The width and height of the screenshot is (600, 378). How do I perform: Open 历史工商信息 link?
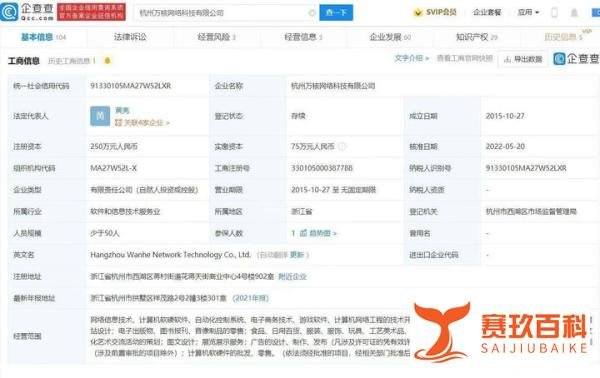72,61
